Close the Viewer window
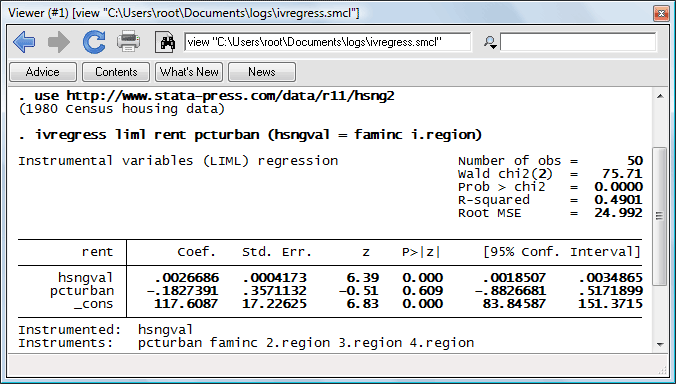Image resolution: width=676 pixels, height=384 pixels. (660, 13)
